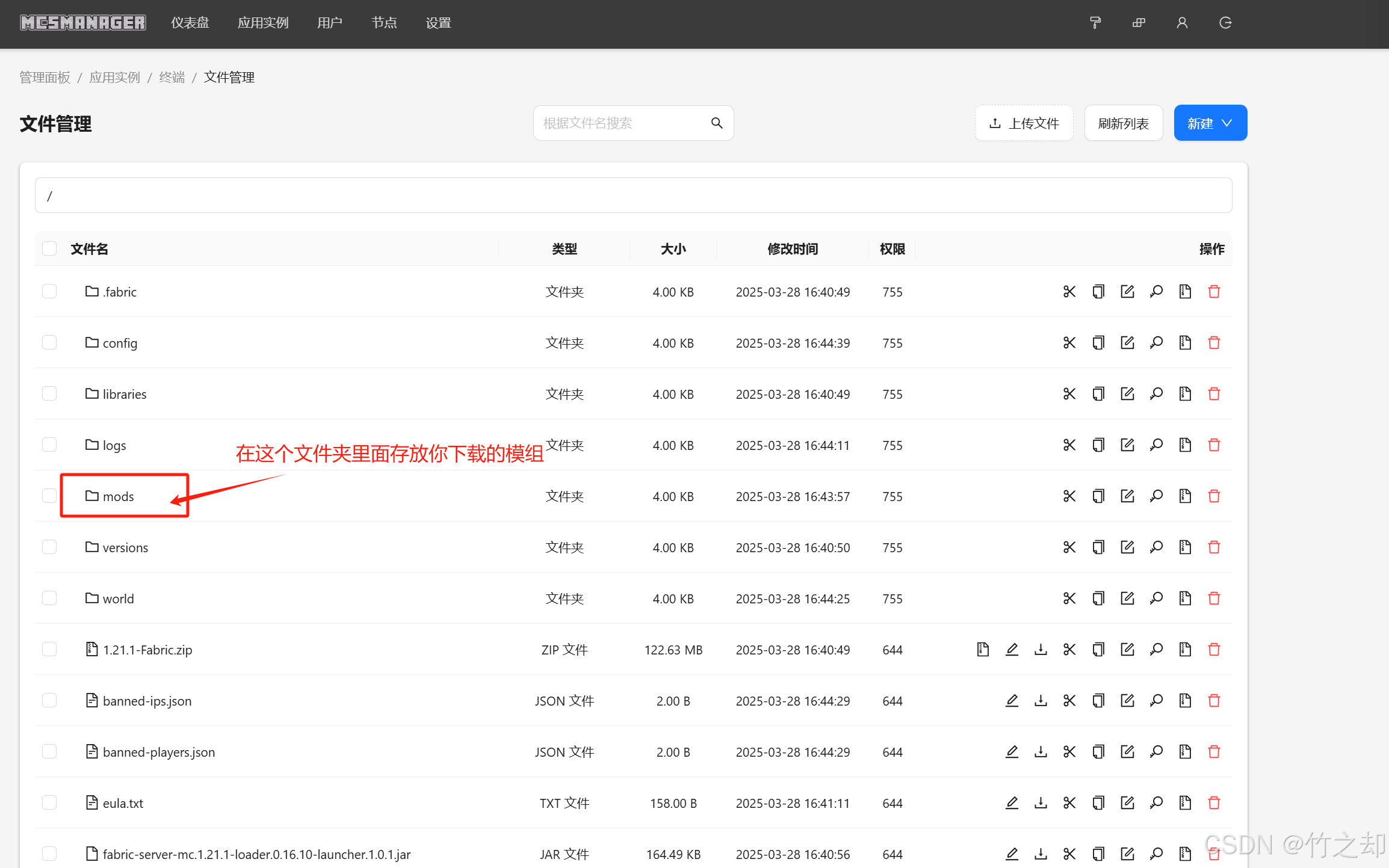This screenshot has height=868, width=1389.
Task: Download the 1.21.1-Fabric.zip file
Action: point(1040,650)
